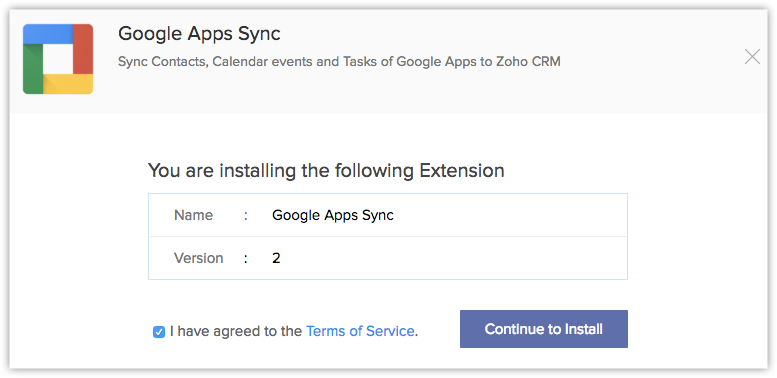Click the Continue to Install button
Screen dimensions: 777x378
pyautogui.click(x=544, y=329)
